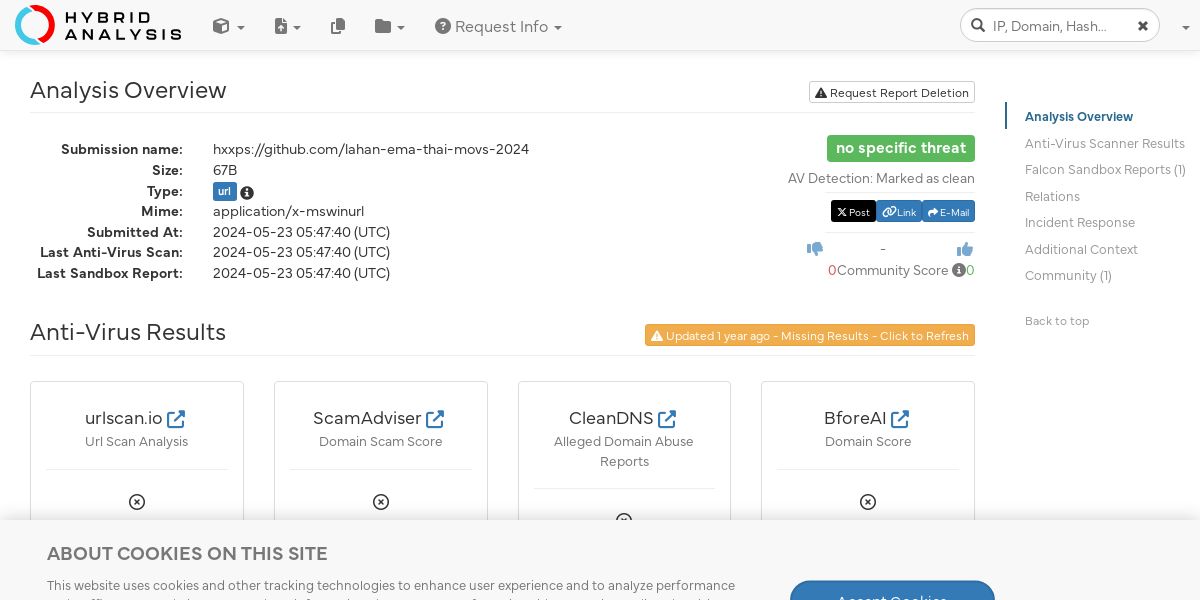Open BforeAI external link icon

point(900,418)
